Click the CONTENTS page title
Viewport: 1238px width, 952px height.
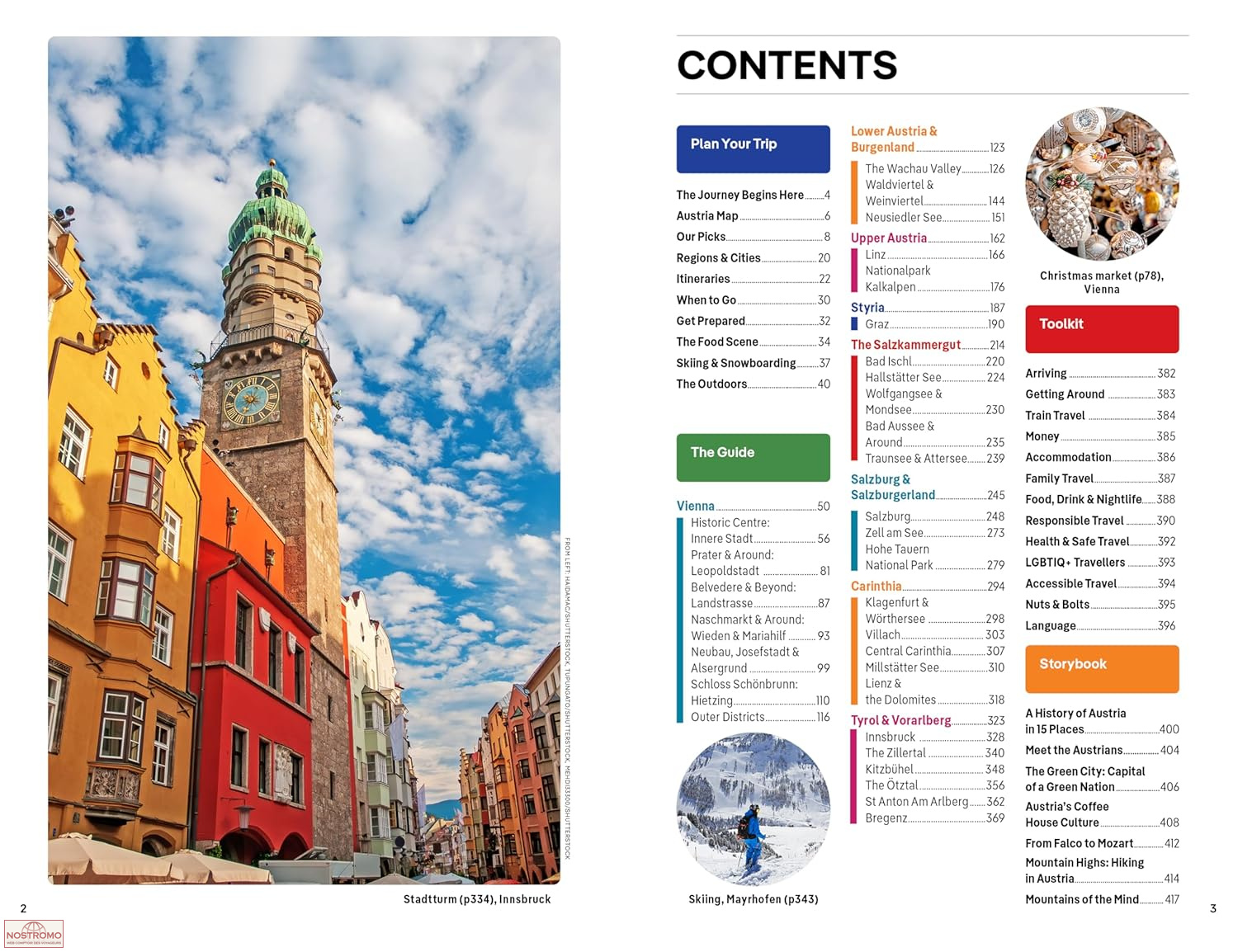click(x=787, y=66)
